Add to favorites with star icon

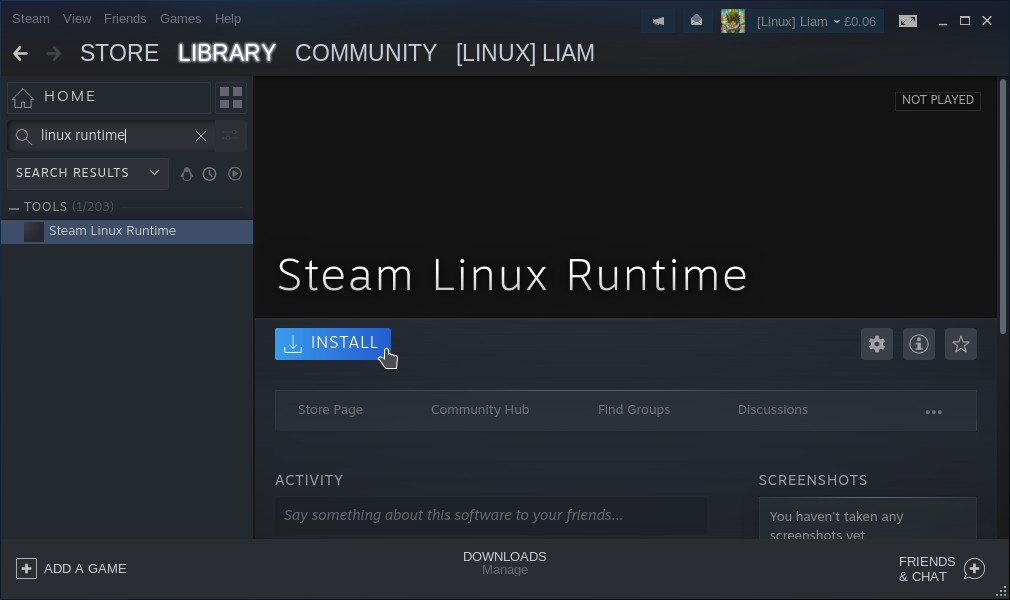[x=960, y=344]
